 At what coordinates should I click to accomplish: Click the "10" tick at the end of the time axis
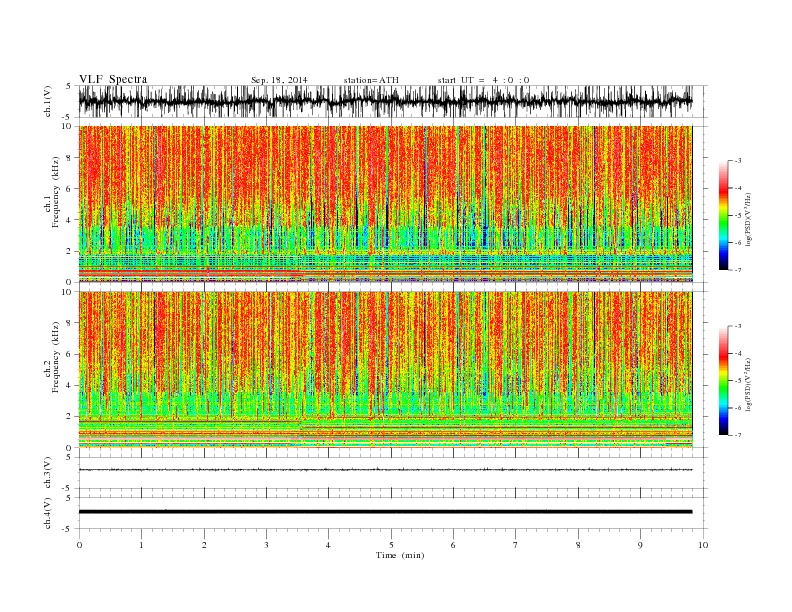(x=703, y=545)
